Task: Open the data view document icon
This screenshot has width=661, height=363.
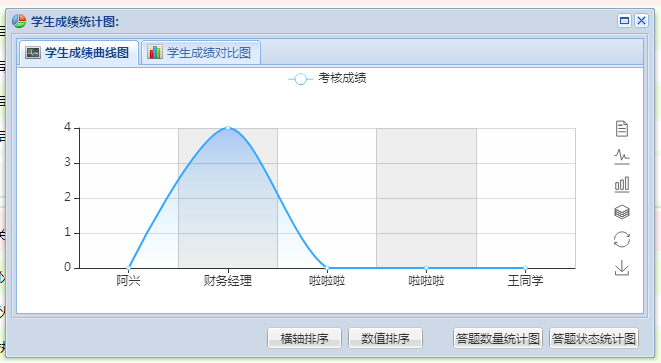Action: tap(622, 129)
